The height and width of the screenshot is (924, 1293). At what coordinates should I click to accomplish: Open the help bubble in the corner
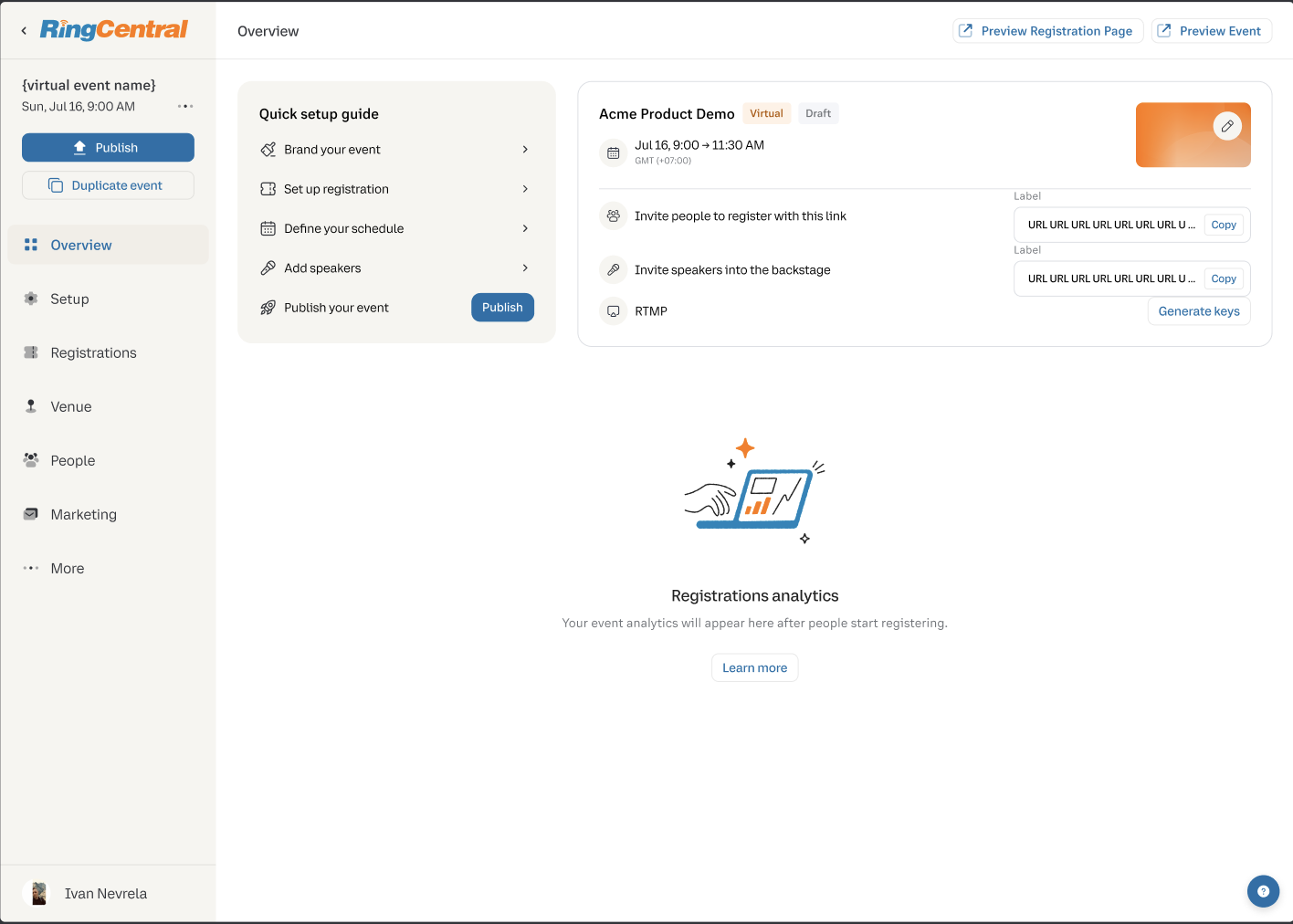1263,891
